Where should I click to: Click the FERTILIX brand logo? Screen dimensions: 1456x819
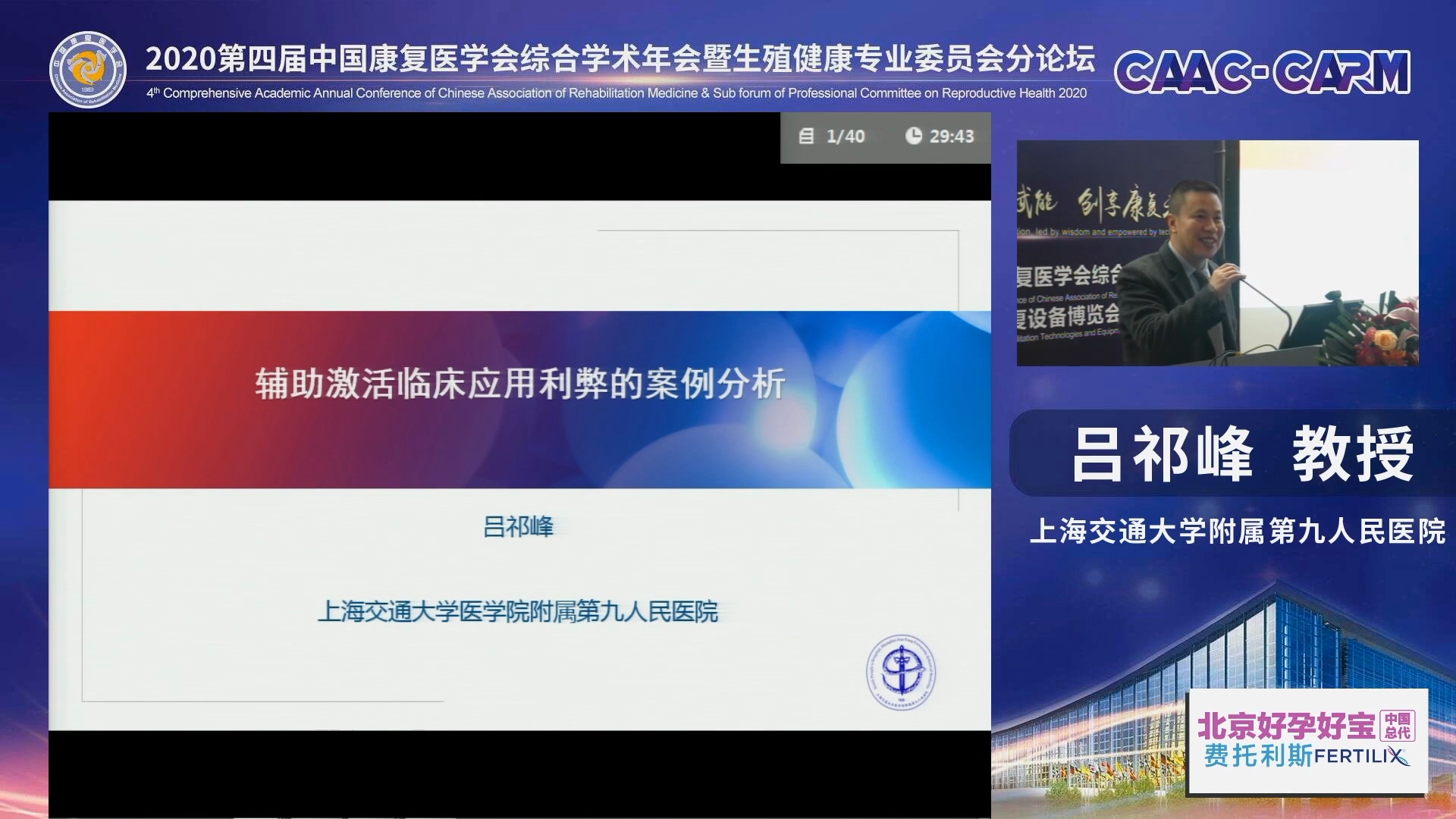click(1361, 756)
